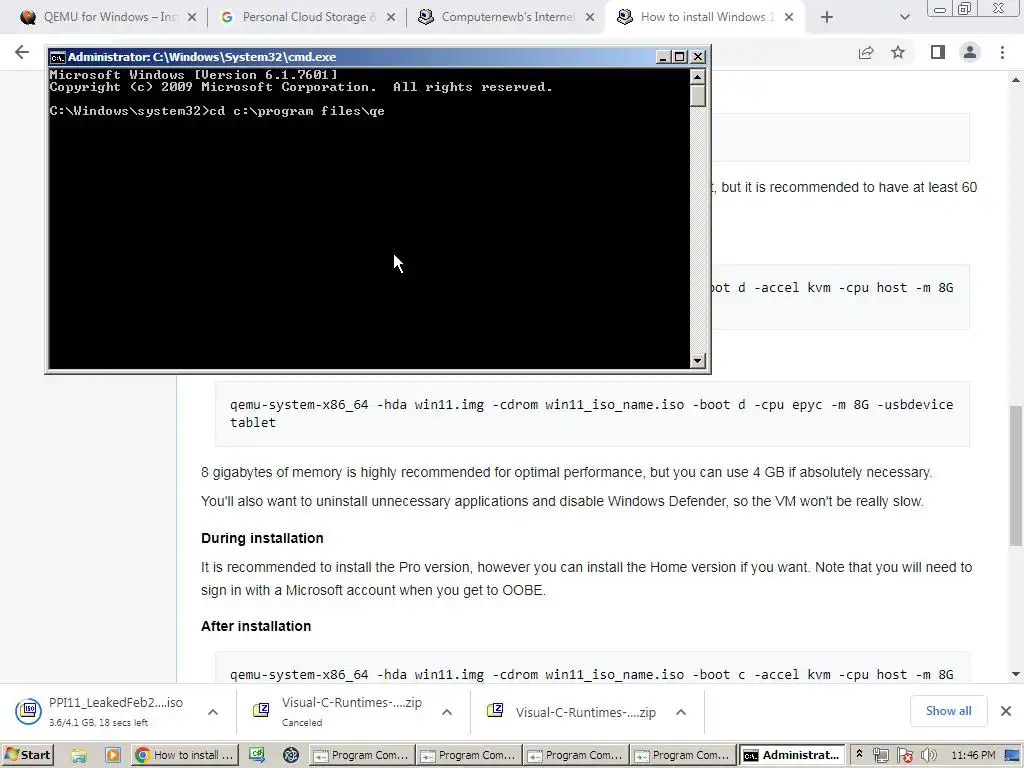The height and width of the screenshot is (768, 1024).
Task: Switch to third Program Com taskbar window
Action: coord(575,755)
